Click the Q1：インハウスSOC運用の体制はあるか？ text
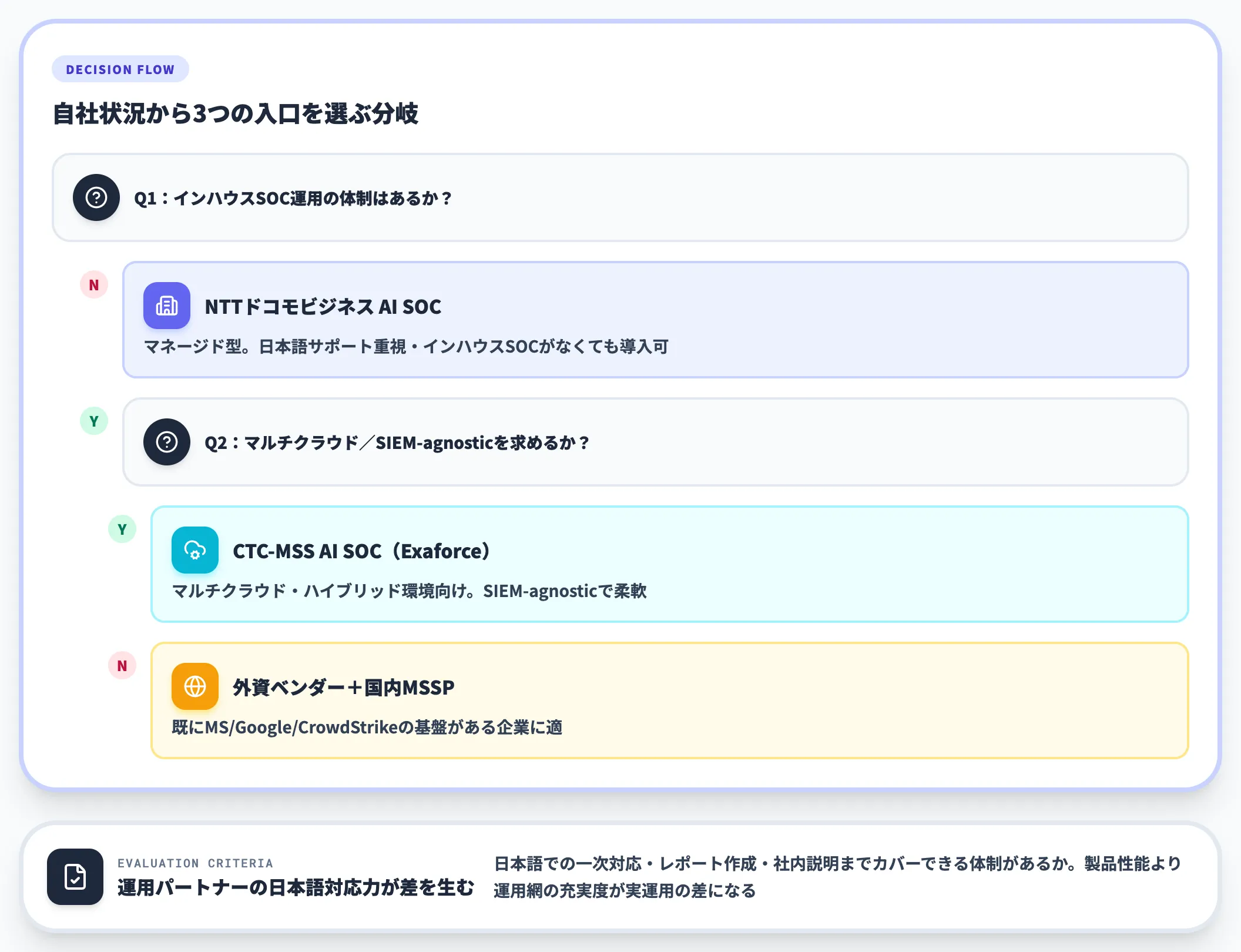This screenshot has width=1241, height=952. (293, 198)
